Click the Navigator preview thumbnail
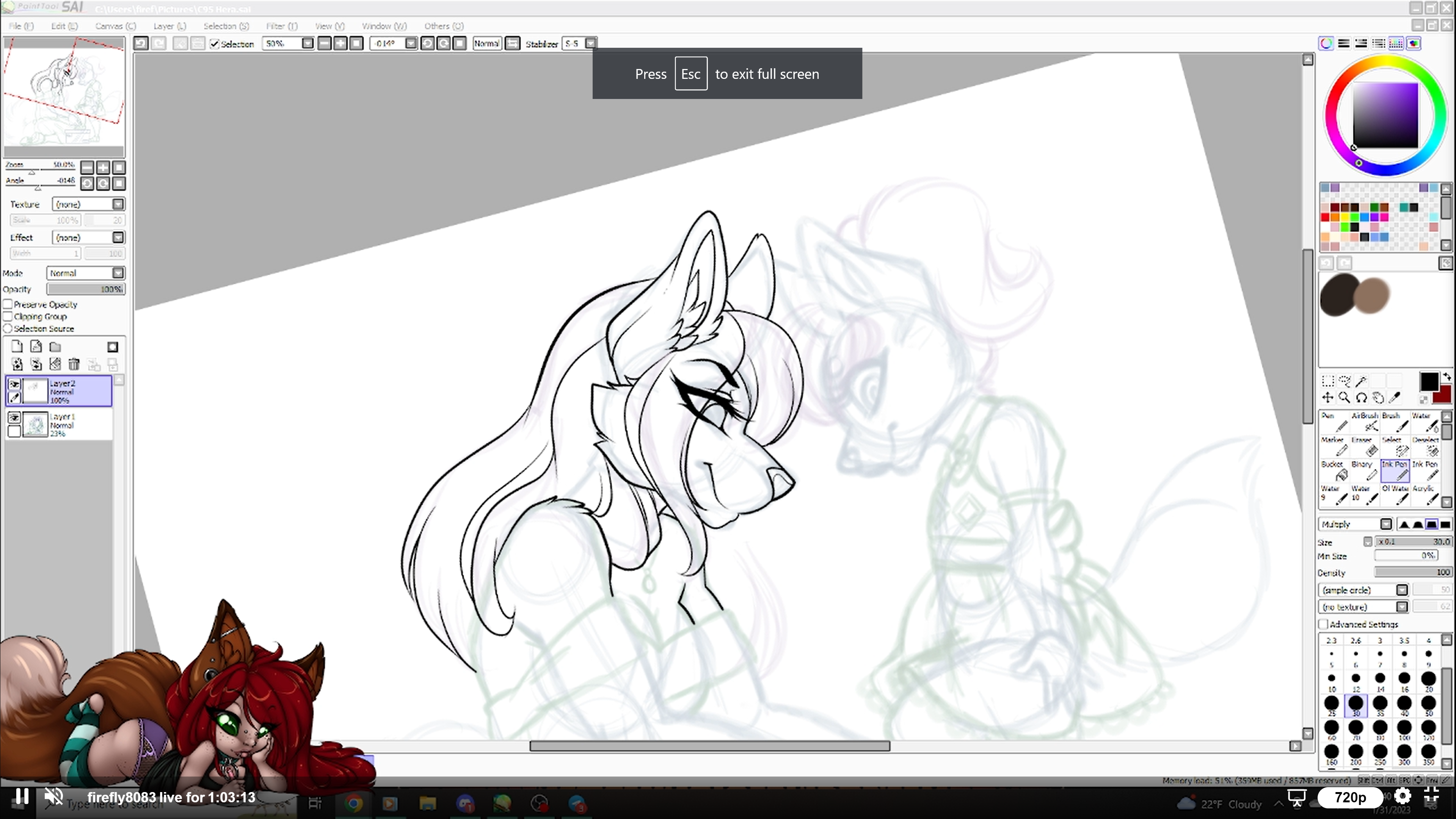This screenshot has height=819, width=1456. click(64, 97)
